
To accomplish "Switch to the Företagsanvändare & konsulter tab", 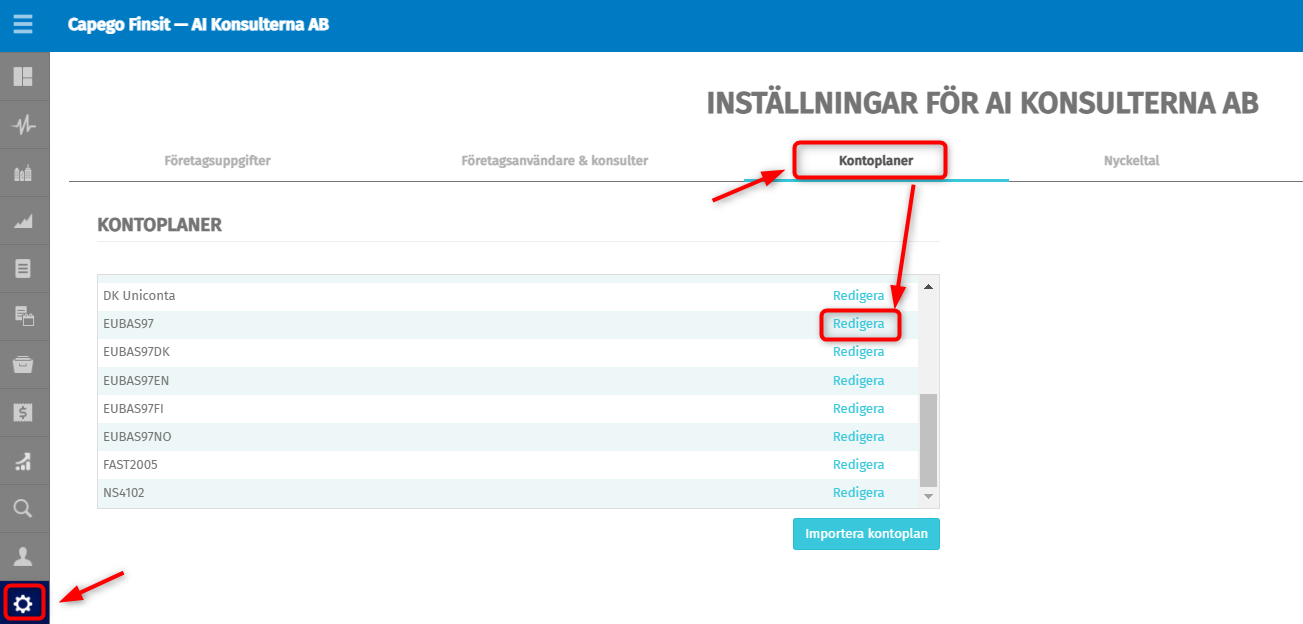I will tap(554, 160).
